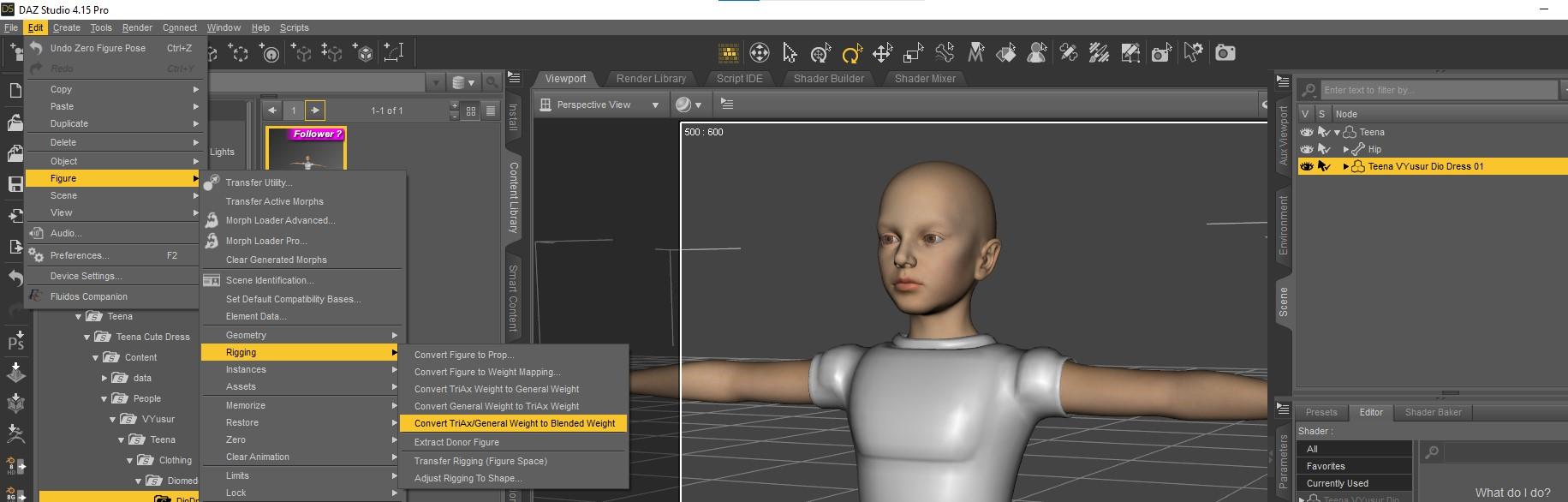Image resolution: width=1568 pixels, height=502 pixels.
Task: Select the Node Selection arrow tool
Action: (x=790, y=54)
